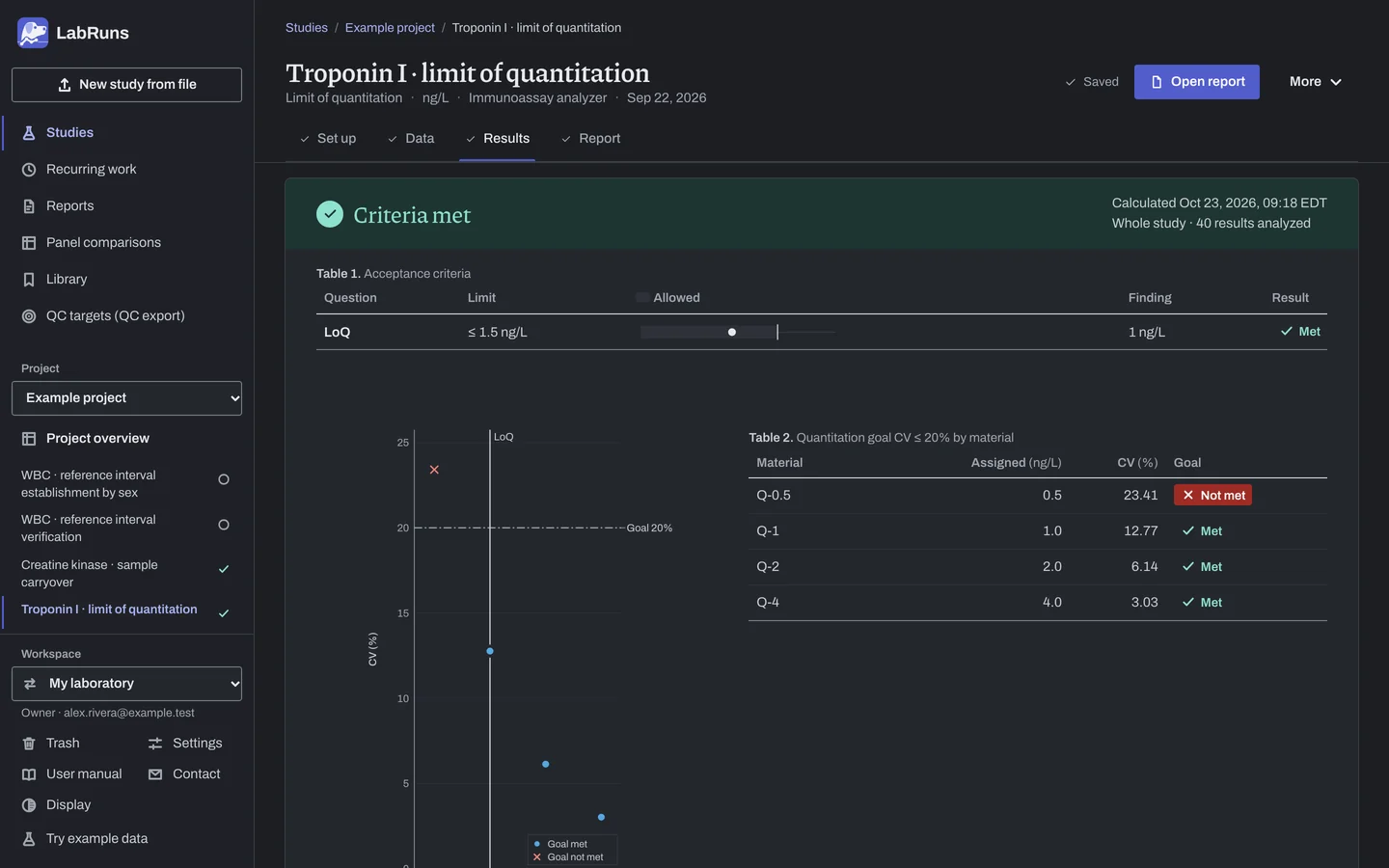Screen dimensions: 1389x868
Task: Click CV value 6.14 in table
Action: 1144,567
